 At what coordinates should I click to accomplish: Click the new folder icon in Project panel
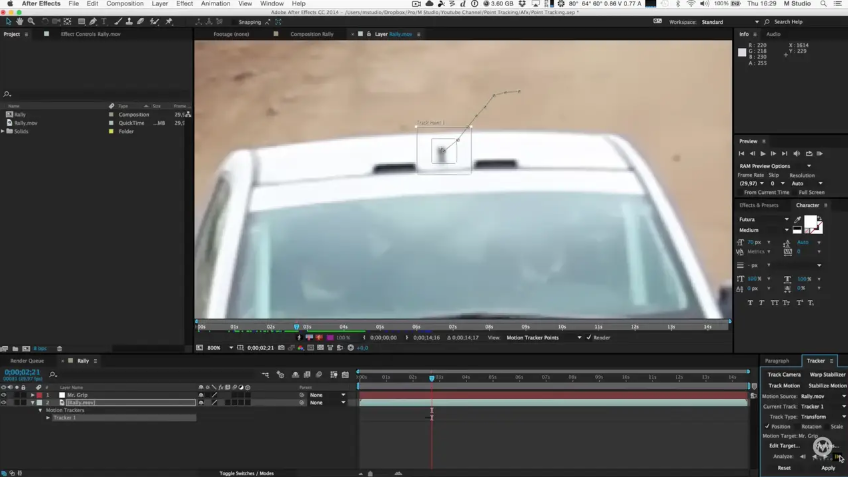(15, 349)
